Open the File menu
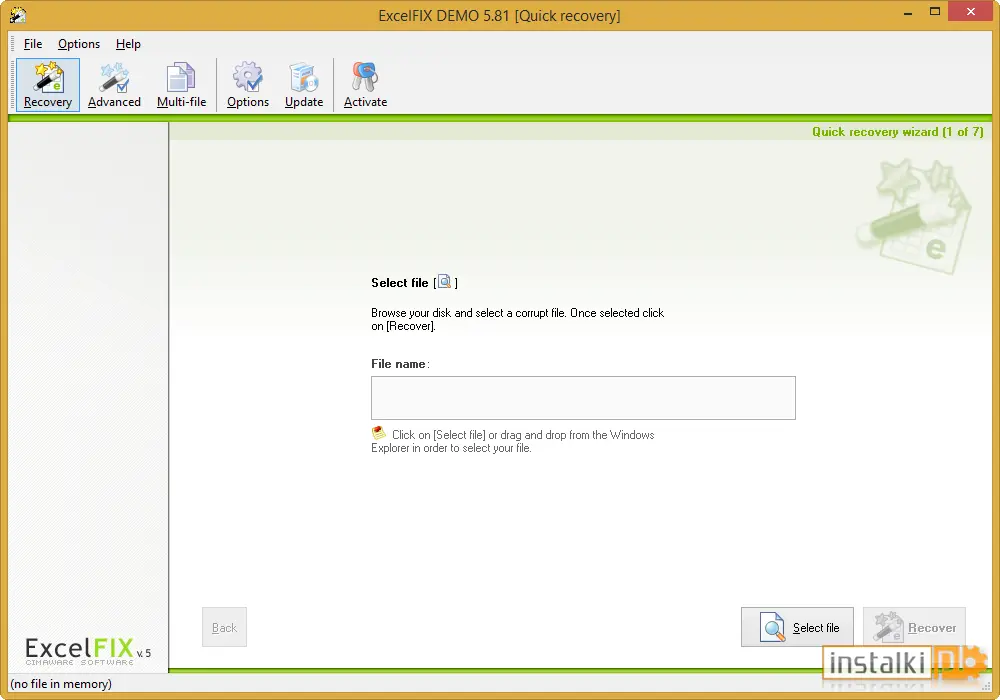Screen dimensions: 1000x700 pos(33,44)
